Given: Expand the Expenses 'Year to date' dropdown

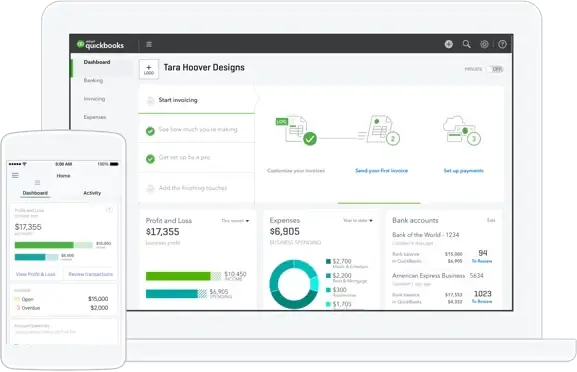Looking at the screenshot, I should click(x=358, y=220).
